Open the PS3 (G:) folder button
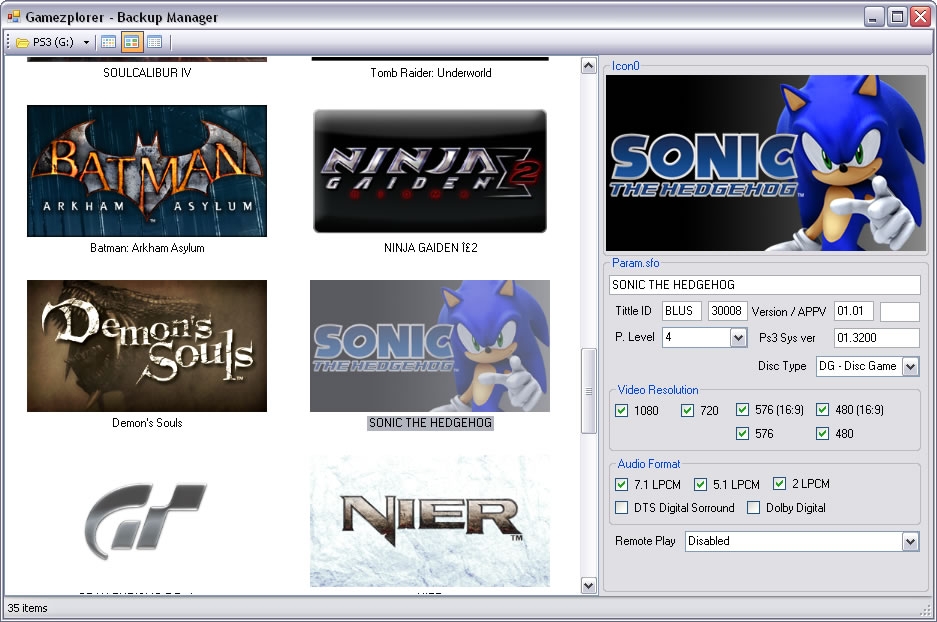The height and width of the screenshot is (622, 937). click(45, 42)
